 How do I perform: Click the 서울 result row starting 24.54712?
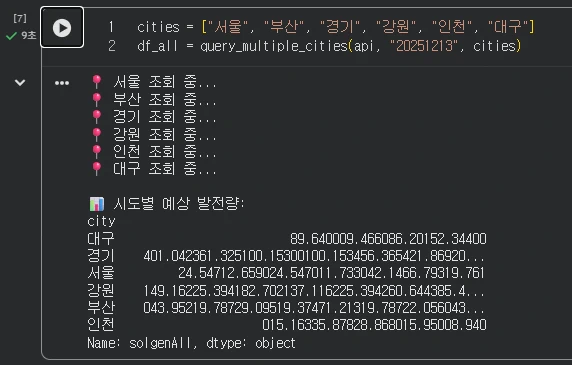click(x=331, y=273)
